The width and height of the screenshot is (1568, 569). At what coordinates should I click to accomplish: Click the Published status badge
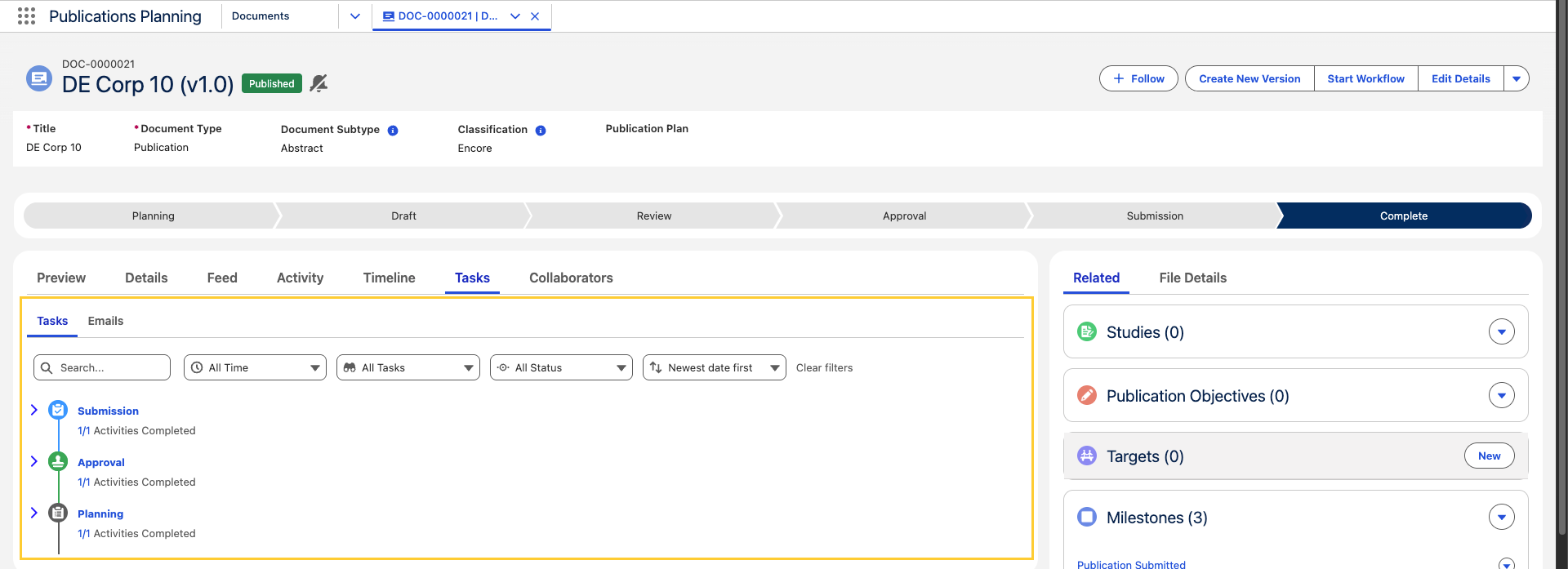272,83
